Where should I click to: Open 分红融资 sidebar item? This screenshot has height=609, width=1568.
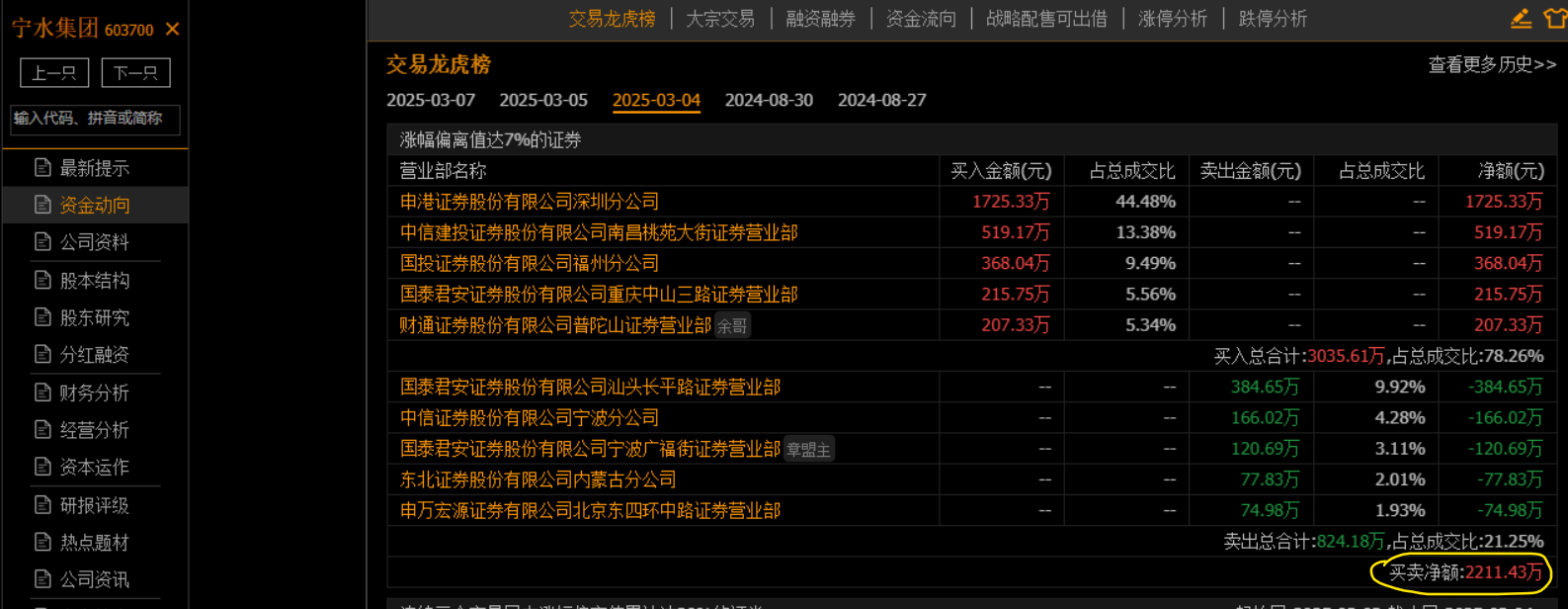pos(95,355)
